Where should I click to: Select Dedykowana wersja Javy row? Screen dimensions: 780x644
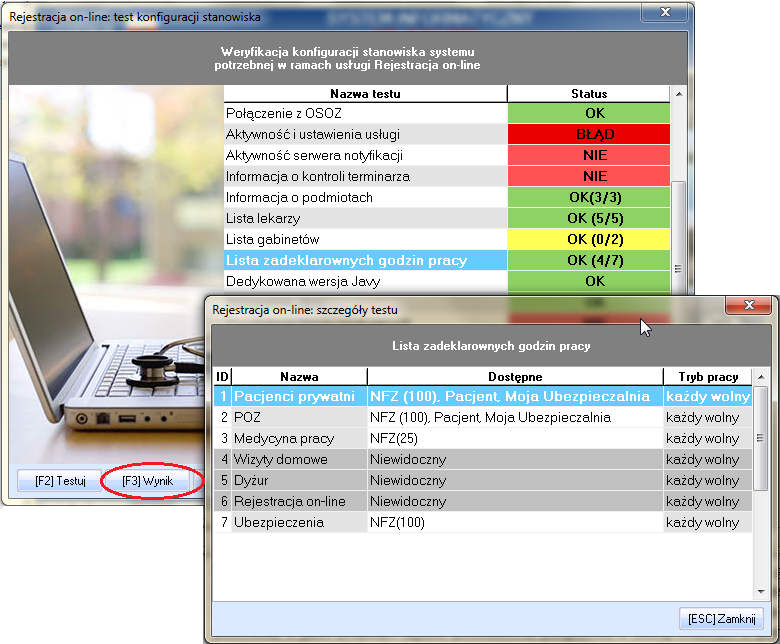tap(447, 281)
